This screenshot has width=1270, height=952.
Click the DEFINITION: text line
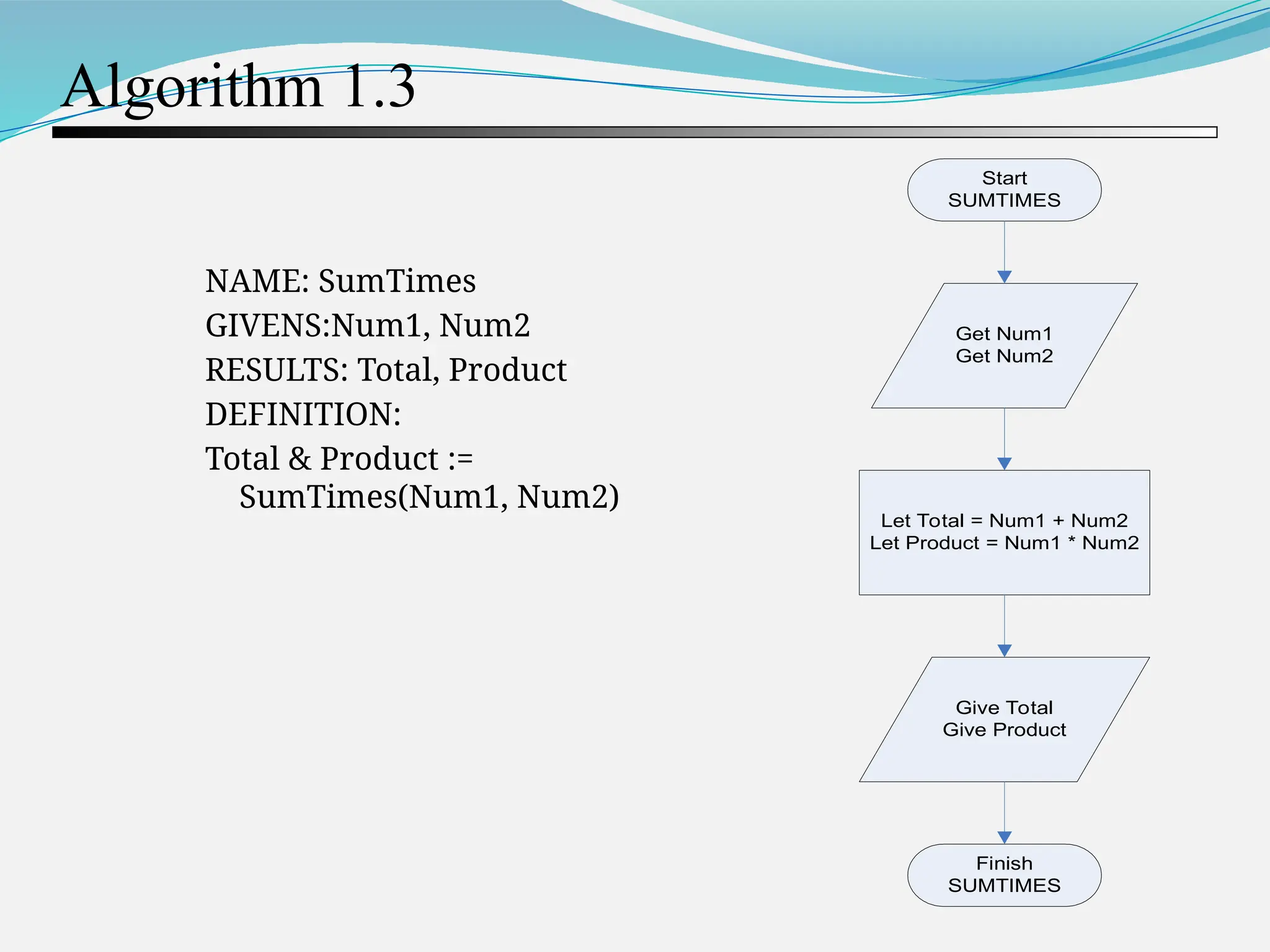(x=303, y=414)
